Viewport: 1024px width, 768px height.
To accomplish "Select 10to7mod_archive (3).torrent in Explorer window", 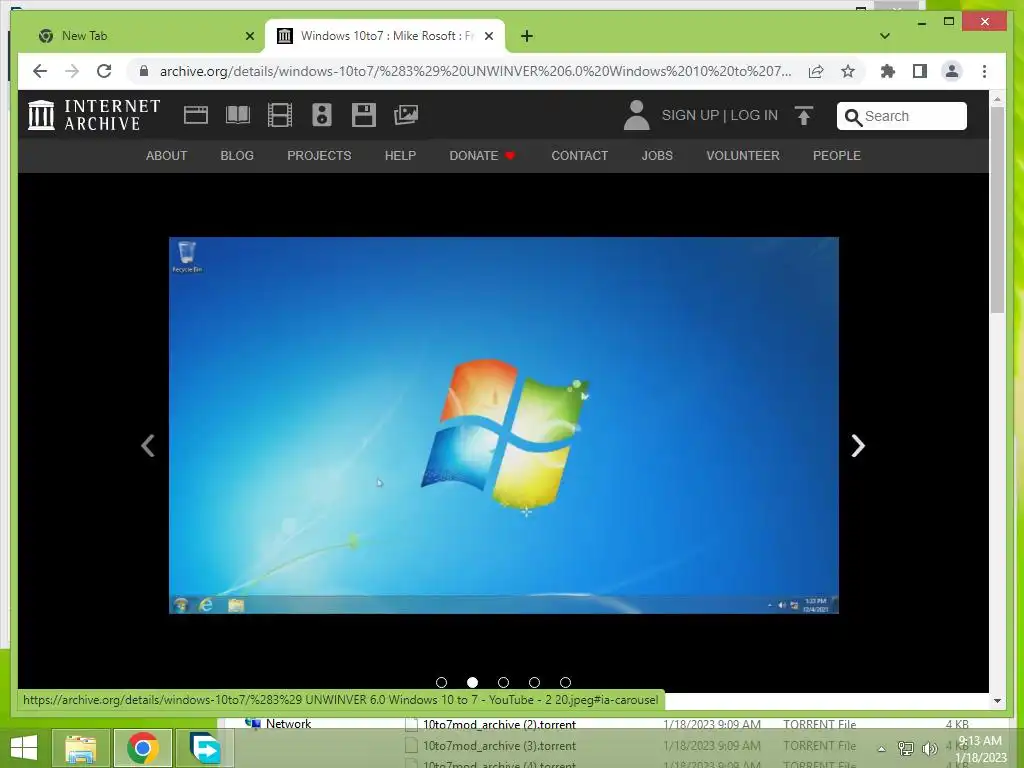I will click(499, 746).
